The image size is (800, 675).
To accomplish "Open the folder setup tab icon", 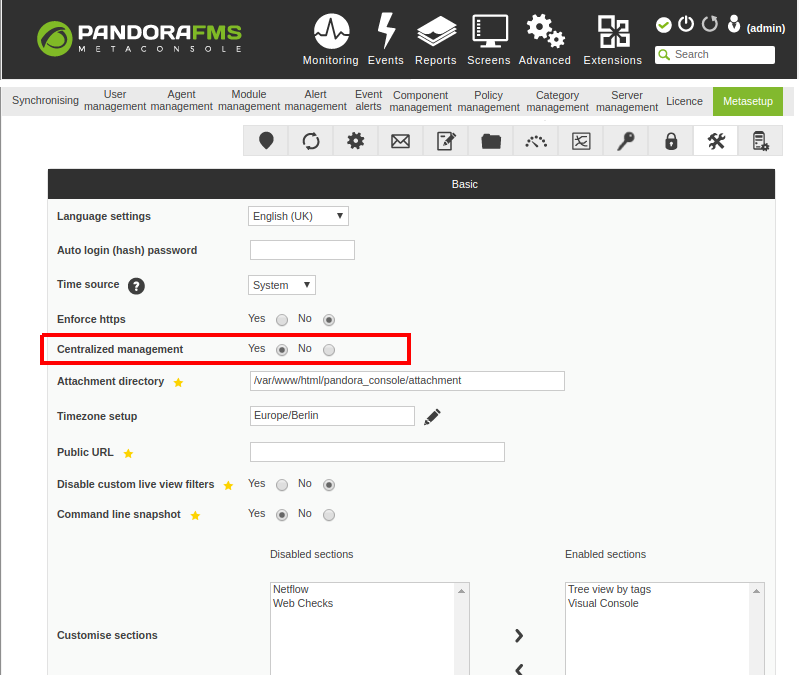I will (491, 141).
